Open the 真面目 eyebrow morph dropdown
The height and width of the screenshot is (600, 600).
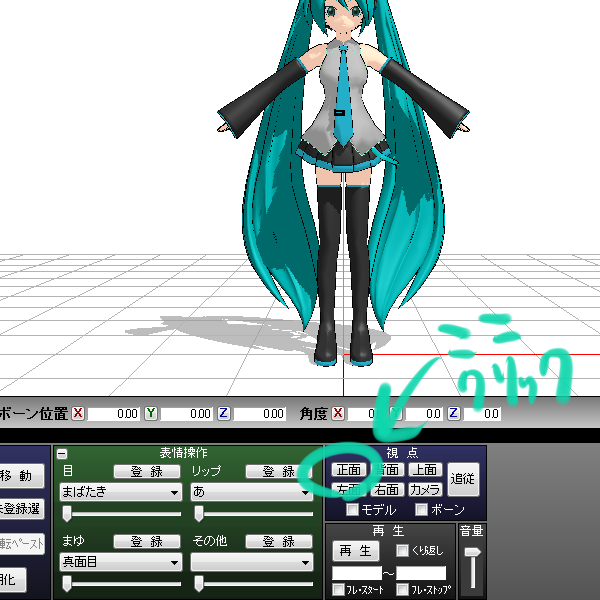coord(121,562)
